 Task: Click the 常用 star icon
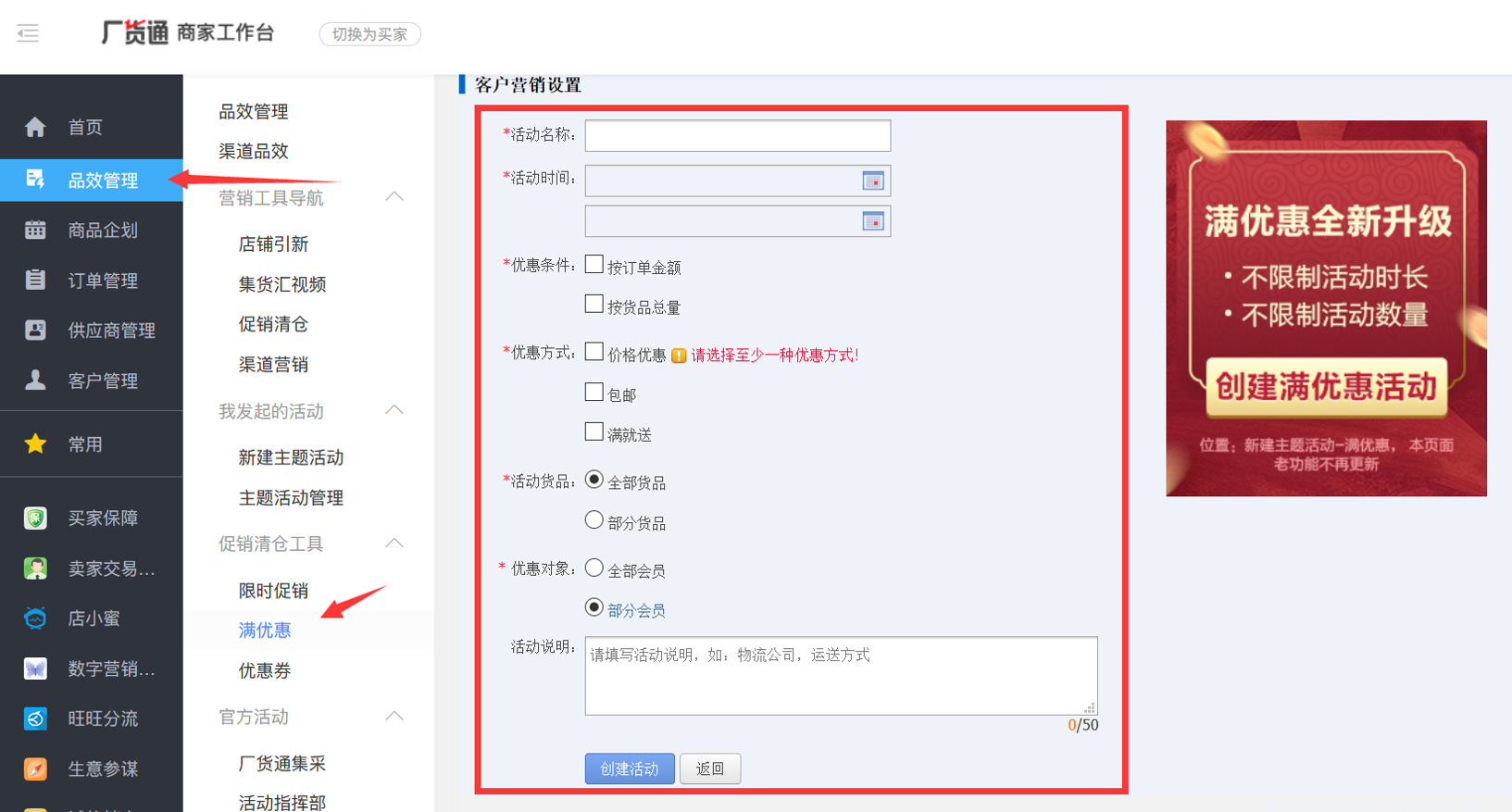(x=35, y=443)
